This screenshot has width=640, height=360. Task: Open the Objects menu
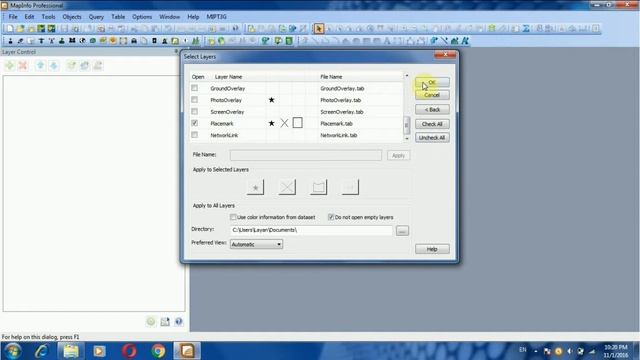pyautogui.click(x=72, y=17)
